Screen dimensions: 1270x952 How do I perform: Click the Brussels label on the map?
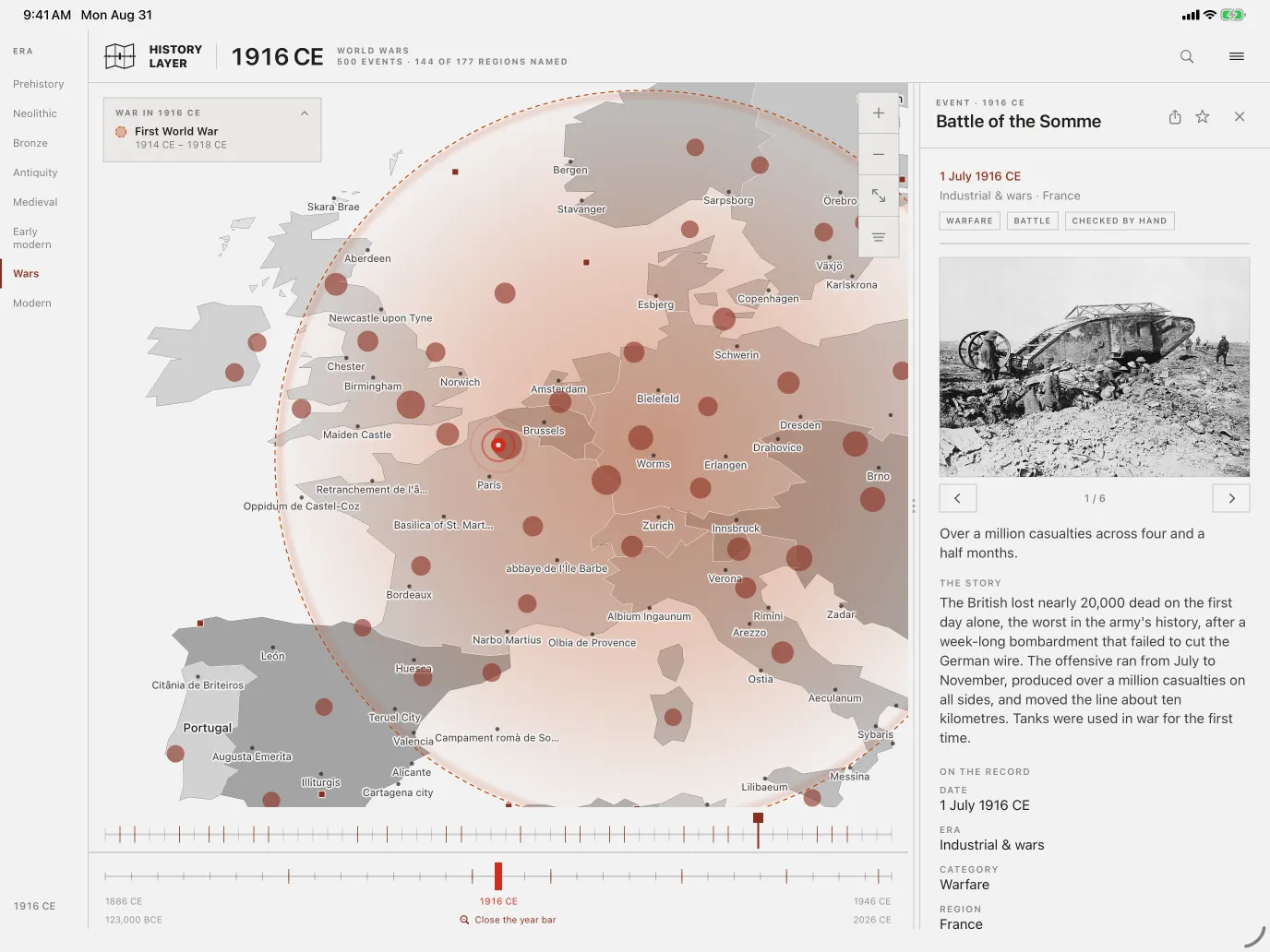click(x=544, y=431)
